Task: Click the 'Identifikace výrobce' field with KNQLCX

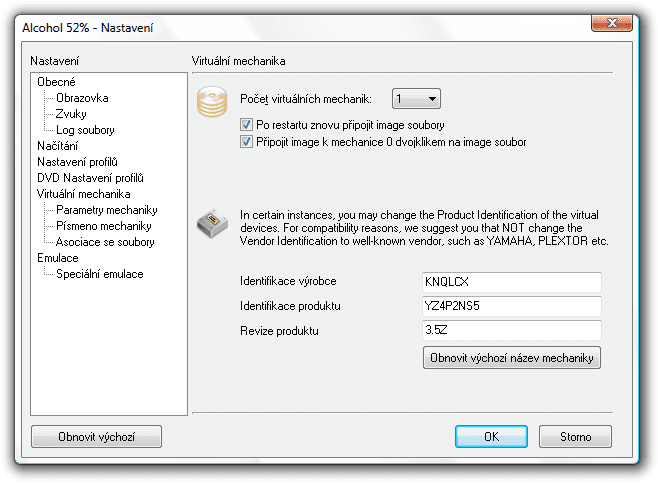Action: point(512,282)
